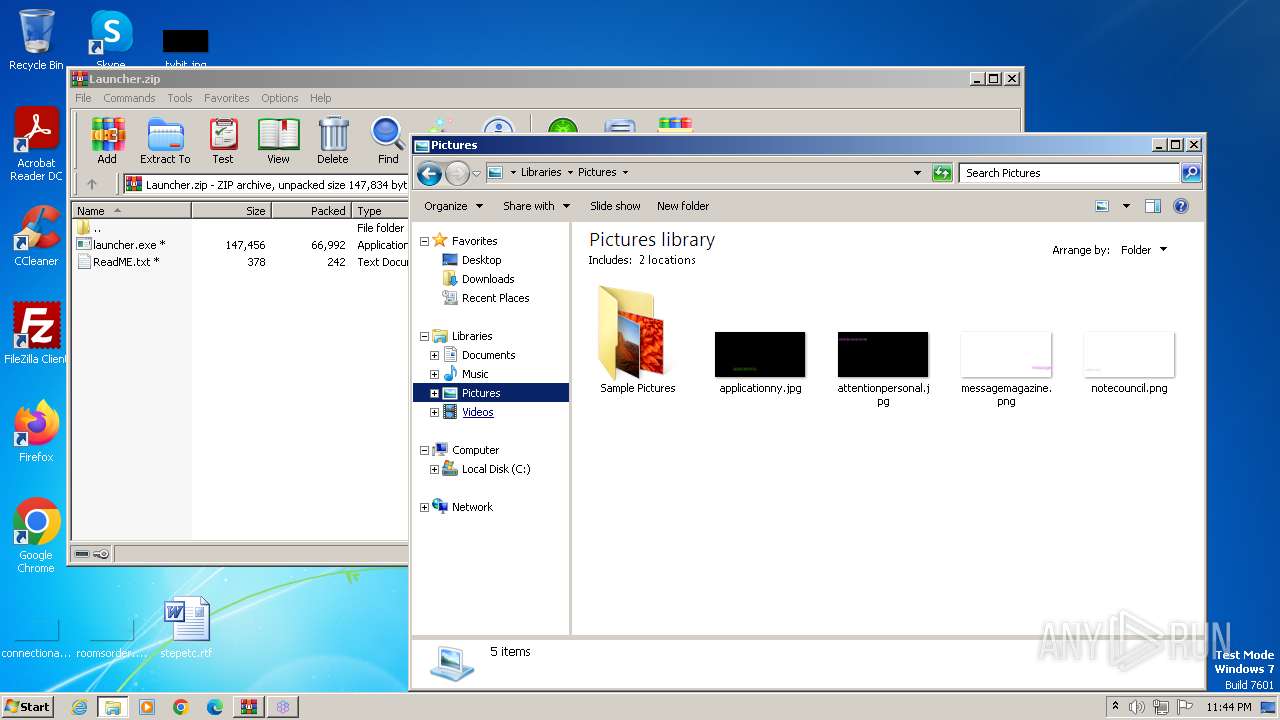This screenshot has width=1280, height=720.
Task: Open address bar history dropdown in Pictures
Action: coord(917,173)
